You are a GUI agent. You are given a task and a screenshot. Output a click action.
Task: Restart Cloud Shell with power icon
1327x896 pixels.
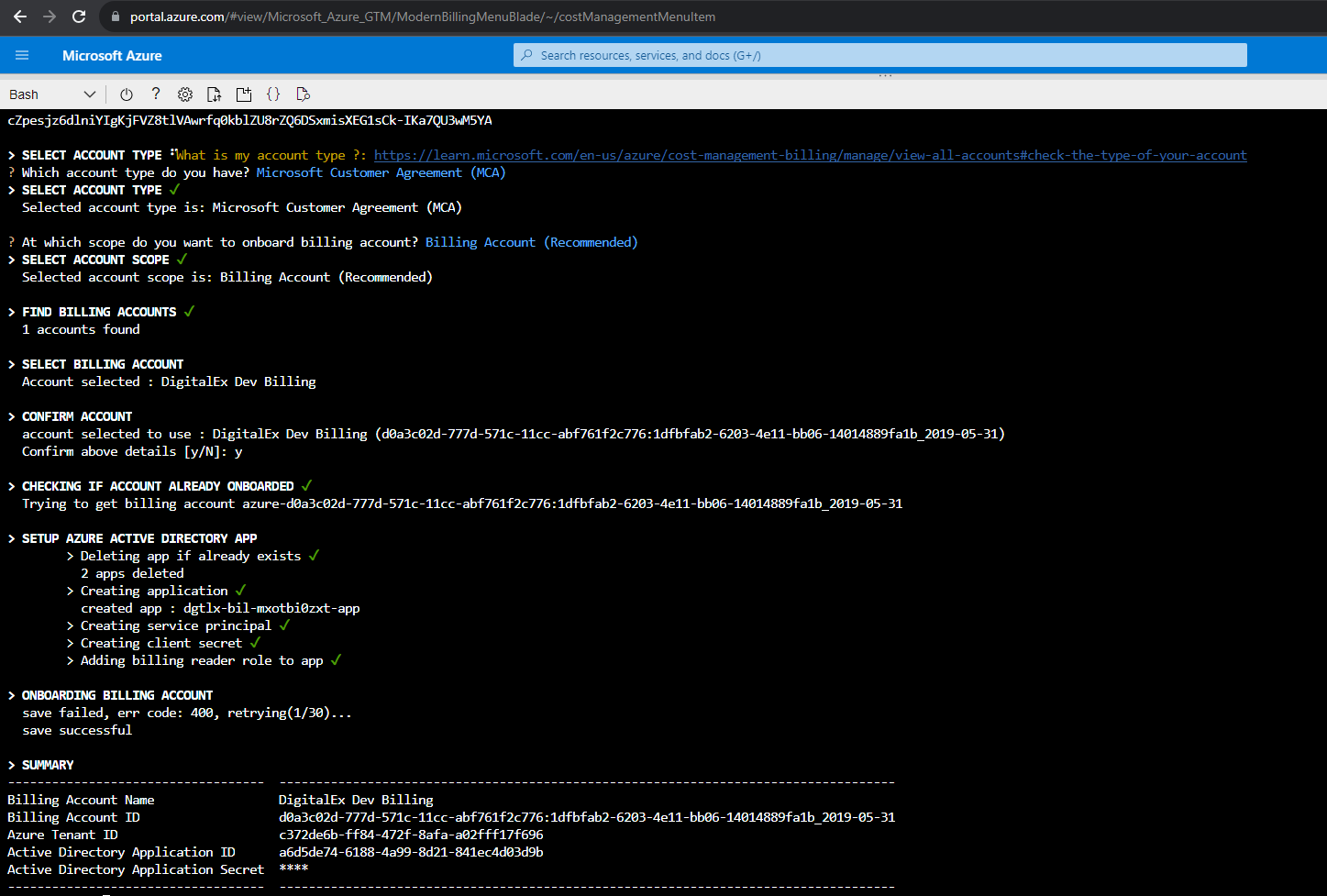127,94
